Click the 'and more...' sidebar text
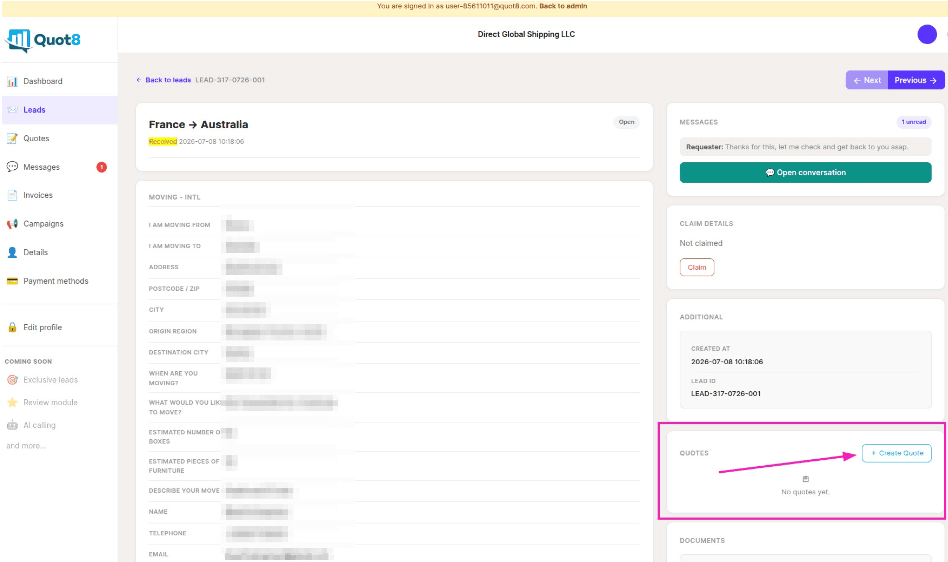Image resolution: width=948 pixels, height=562 pixels. pyautogui.click(x=26, y=446)
